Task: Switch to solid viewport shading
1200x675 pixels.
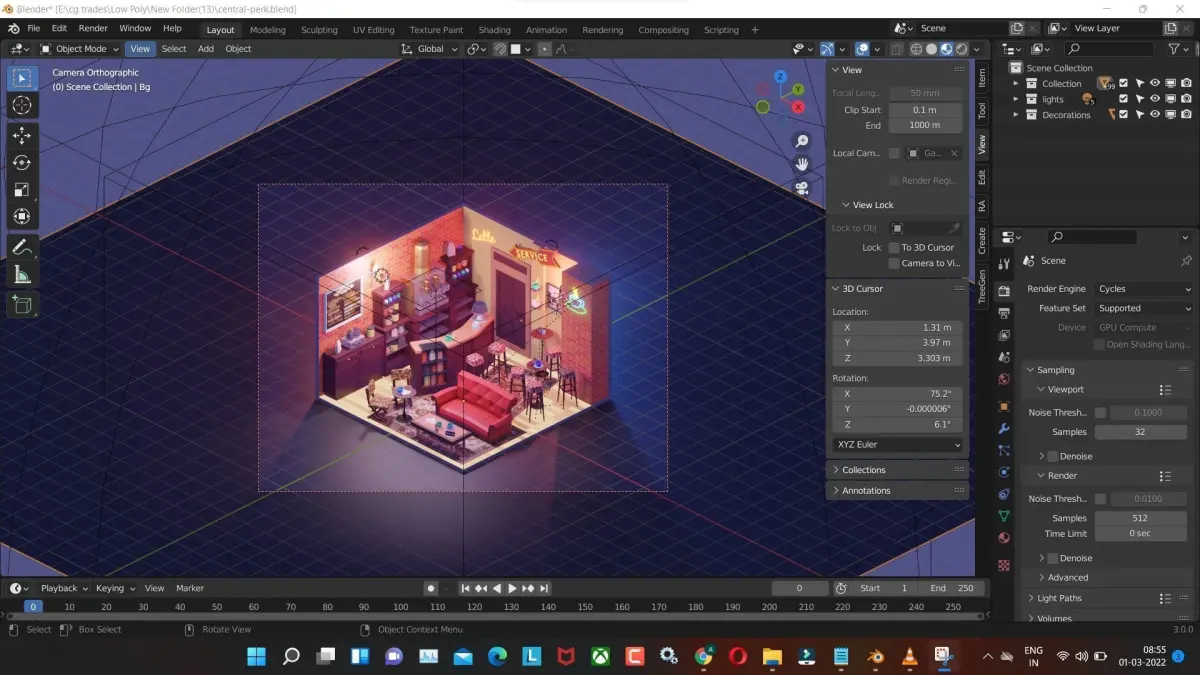Action: click(x=931, y=49)
